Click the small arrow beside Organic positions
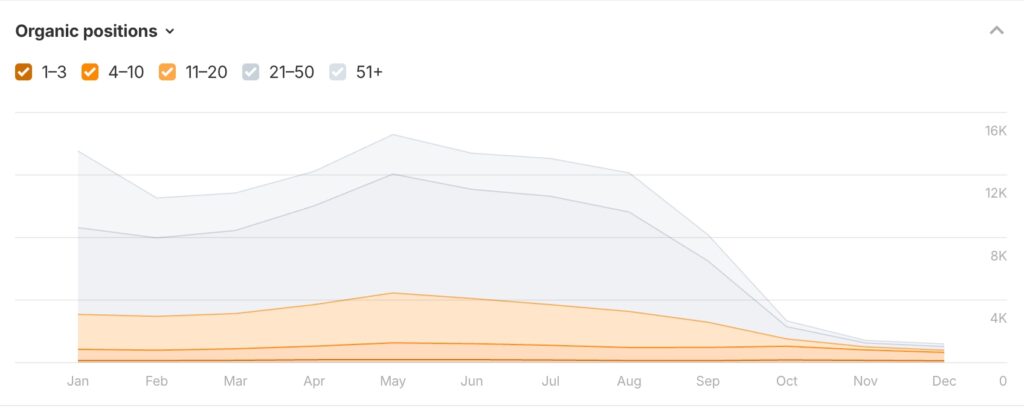Image resolution: width=1024 pixels, height=411 pixels. 170,32
